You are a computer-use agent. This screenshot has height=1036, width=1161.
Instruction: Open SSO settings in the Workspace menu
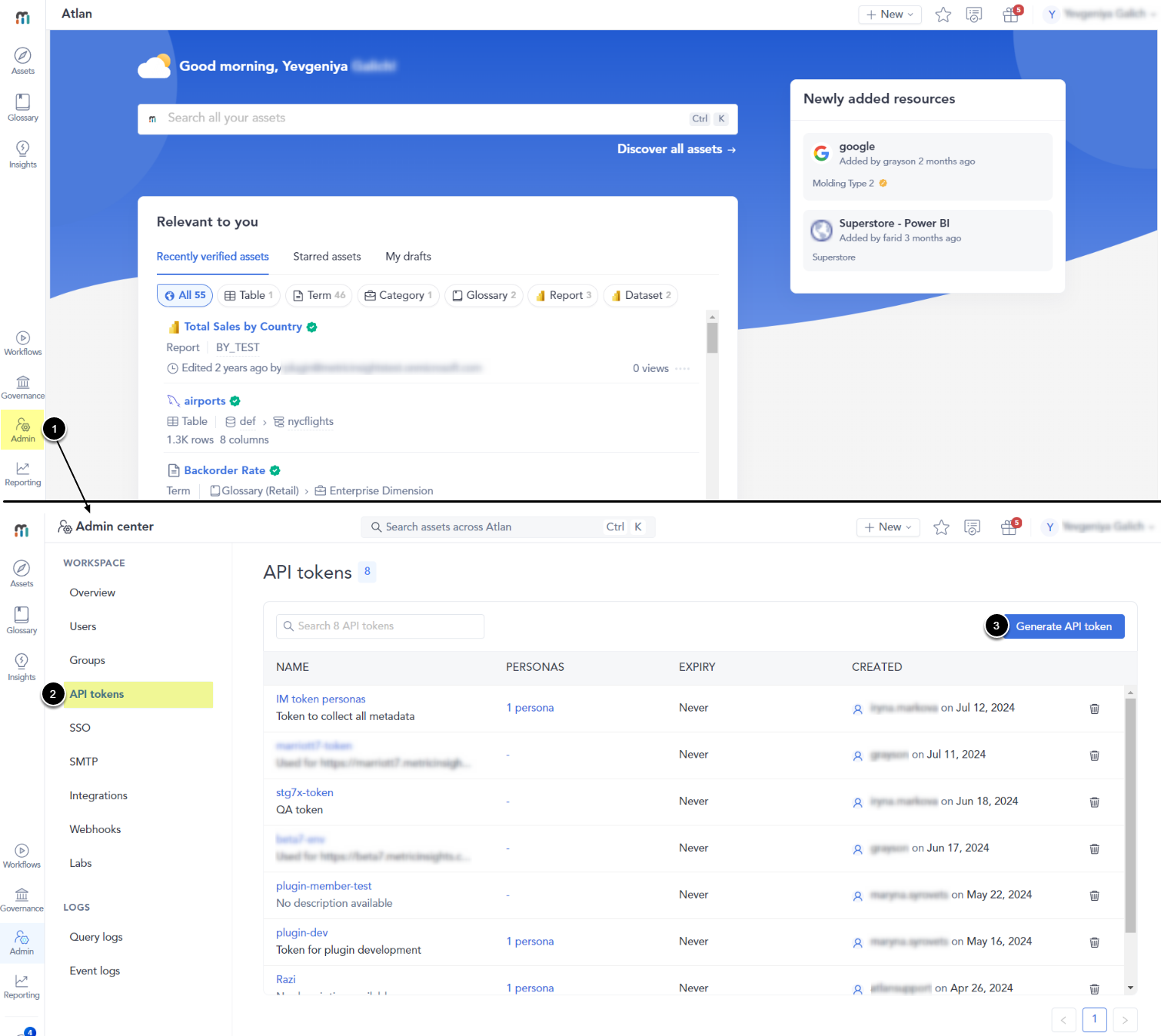(x=80, y=728)
